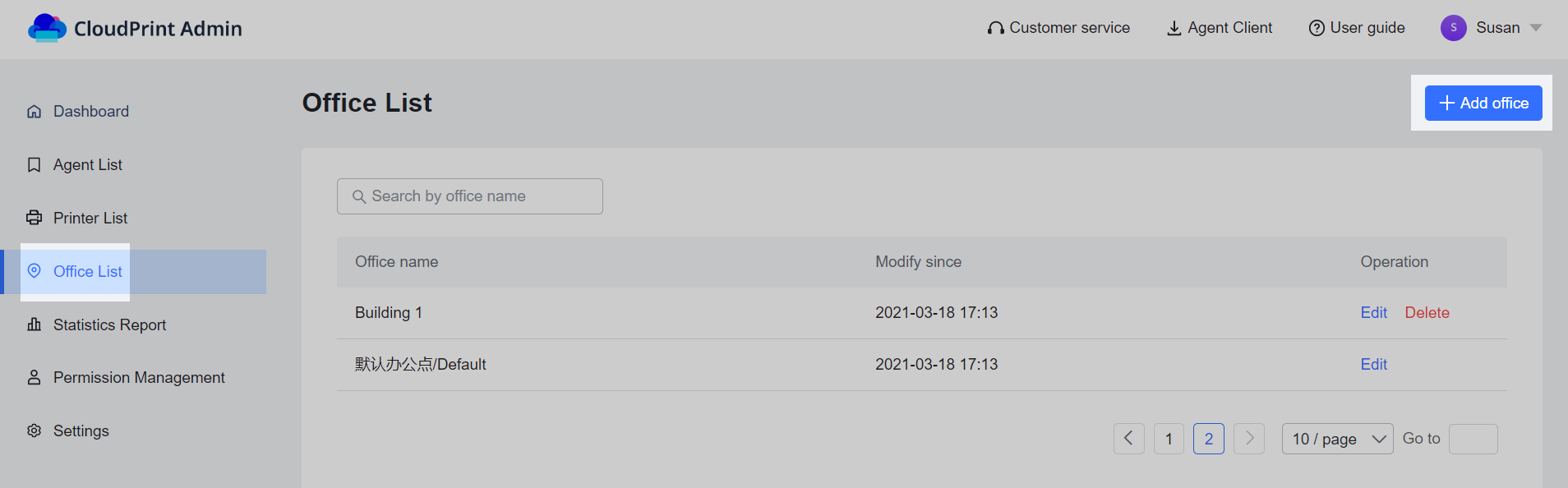1568x488 pixels.
Task: Focus the Search by office name field
Action: point(470,196)
